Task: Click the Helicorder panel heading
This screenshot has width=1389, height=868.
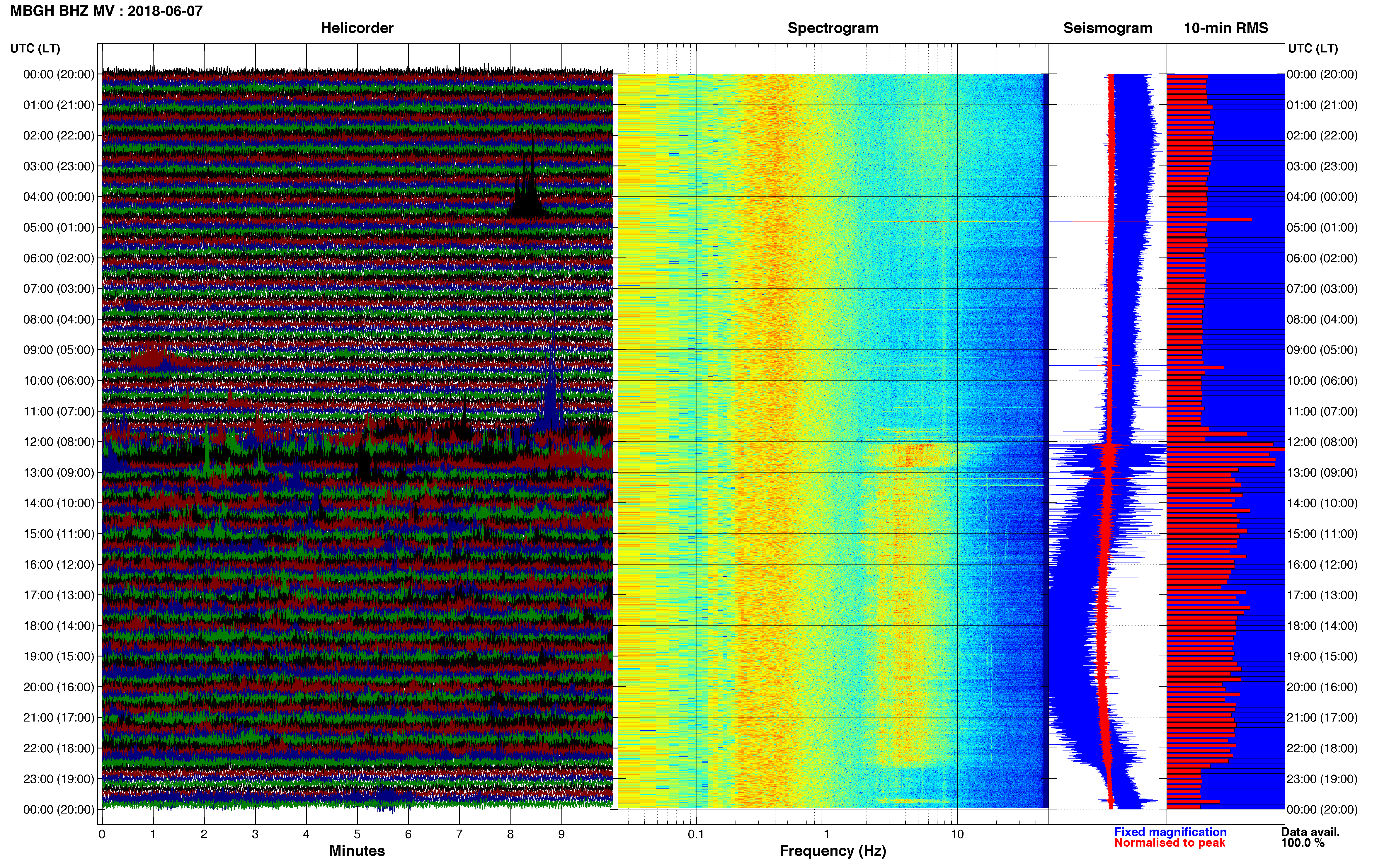Action: click(357, 28)
